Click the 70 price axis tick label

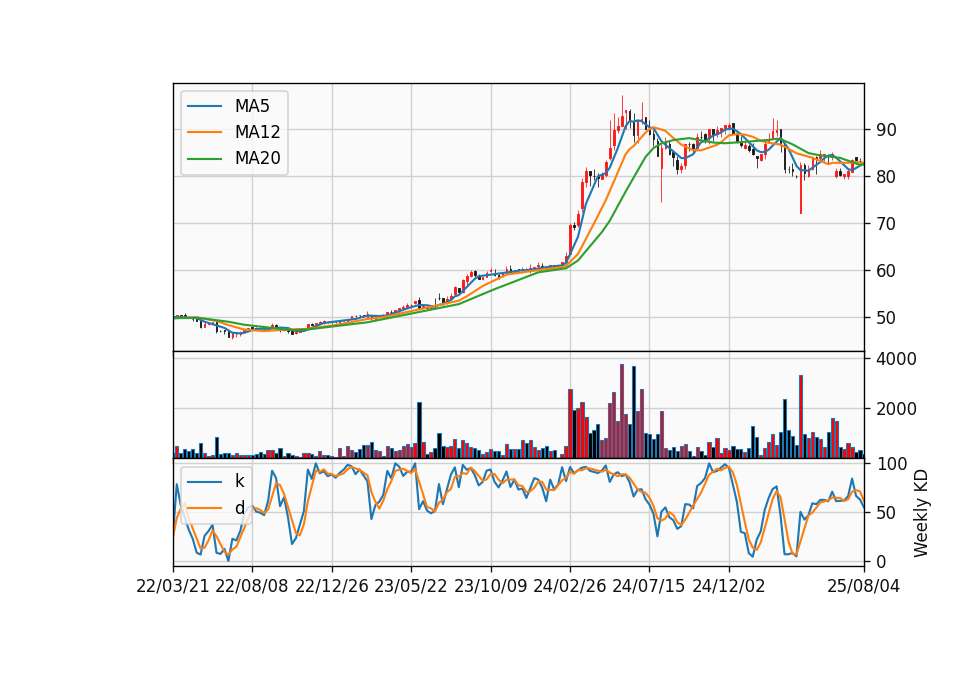pyautogui.click(x=886, y=224)
